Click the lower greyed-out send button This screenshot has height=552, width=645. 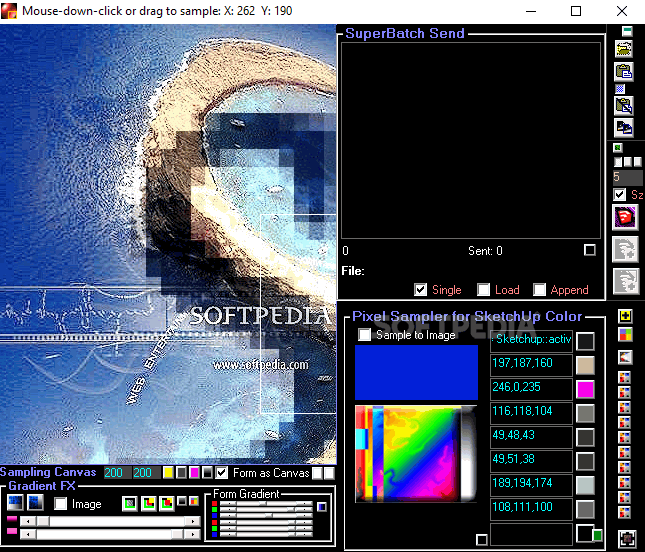pyautogui.click(x=626, y=281)
